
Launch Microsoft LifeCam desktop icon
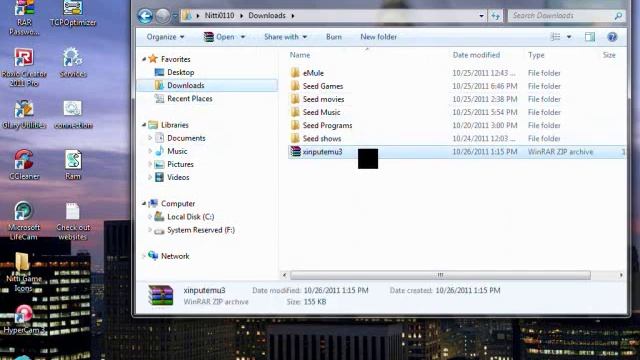[x=24, y=220]
